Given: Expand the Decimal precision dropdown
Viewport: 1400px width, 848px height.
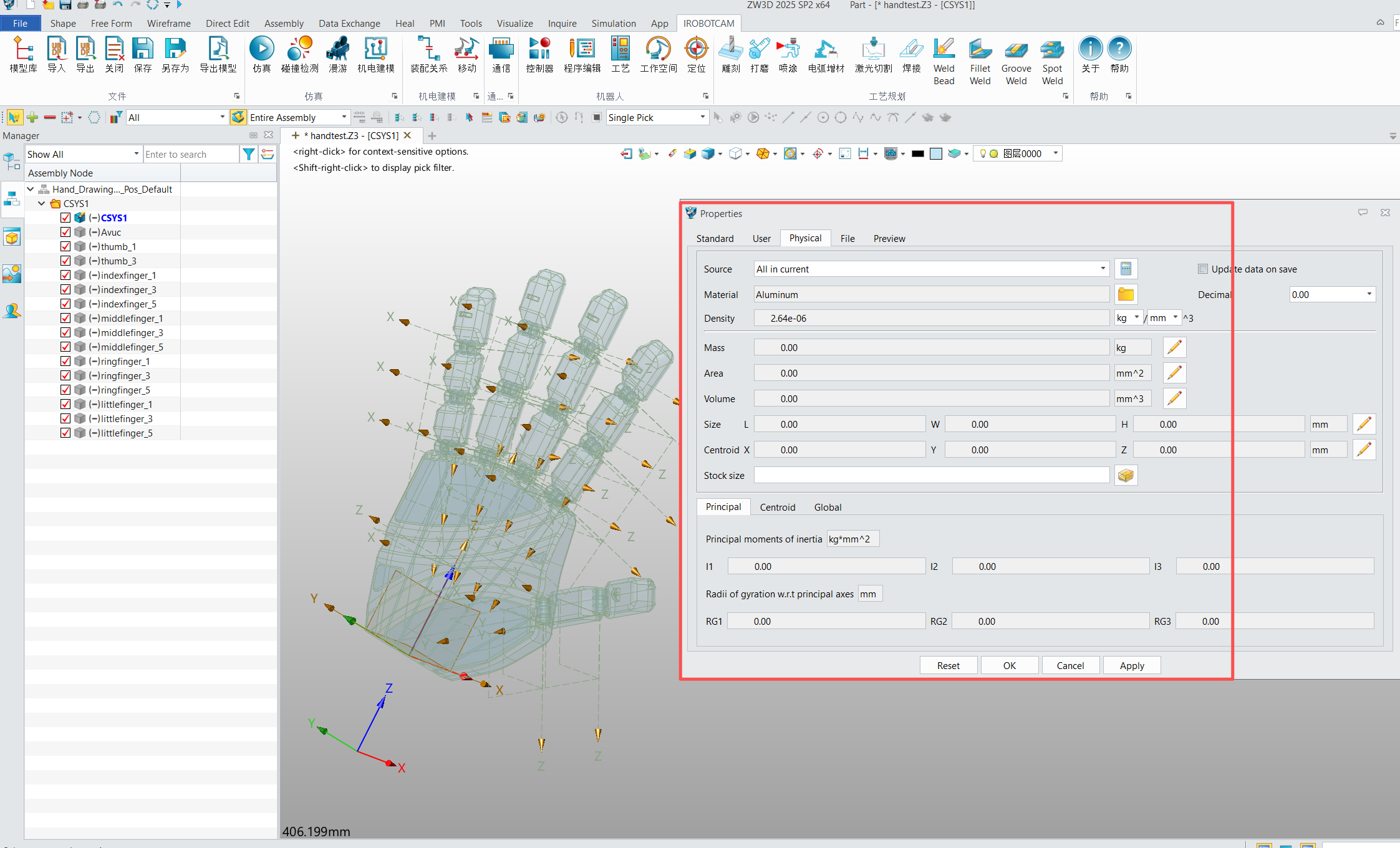Looking at the screenshot, I should (x=1369, y=294).
